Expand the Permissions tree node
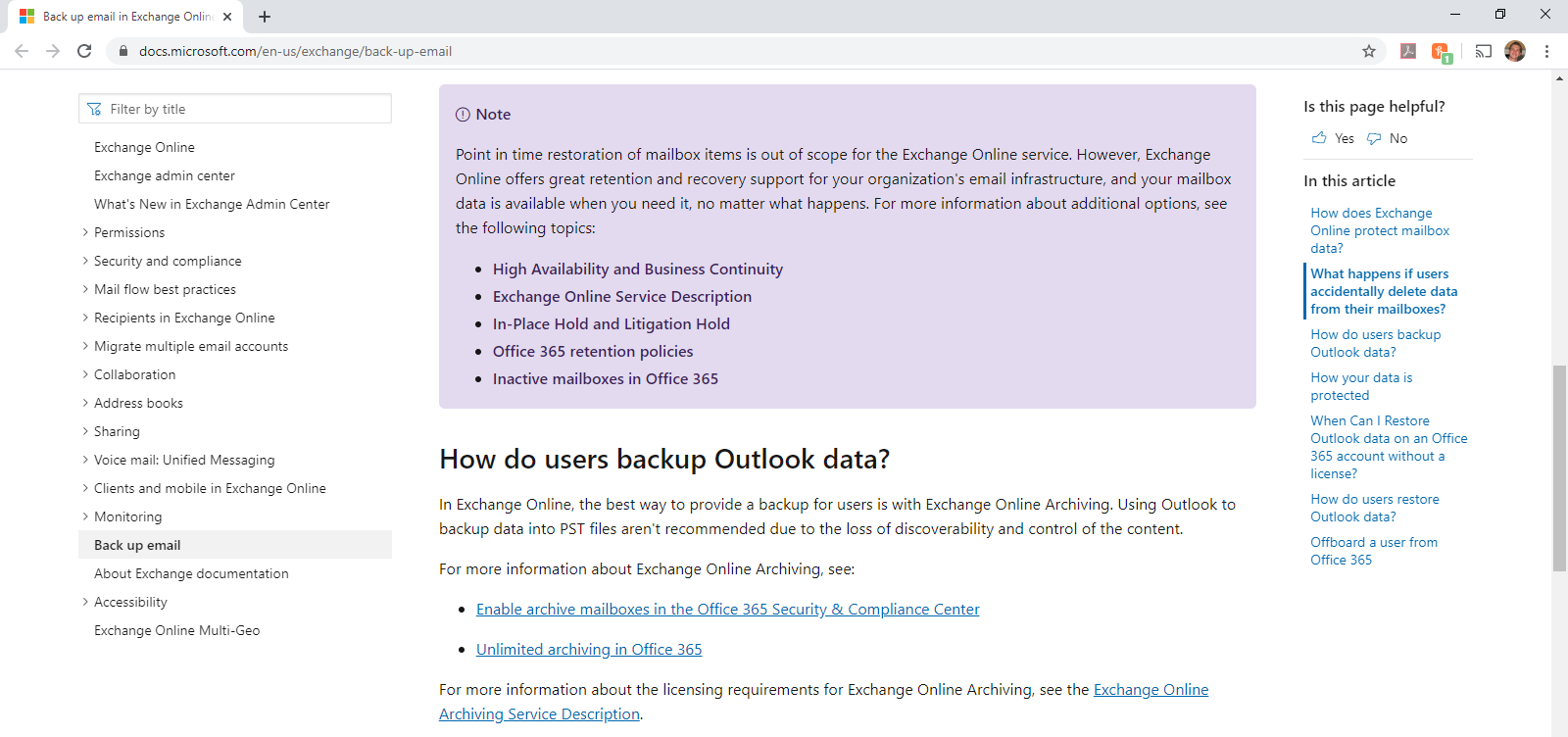The image size is (1568, 737). click(x=85, y=232)
